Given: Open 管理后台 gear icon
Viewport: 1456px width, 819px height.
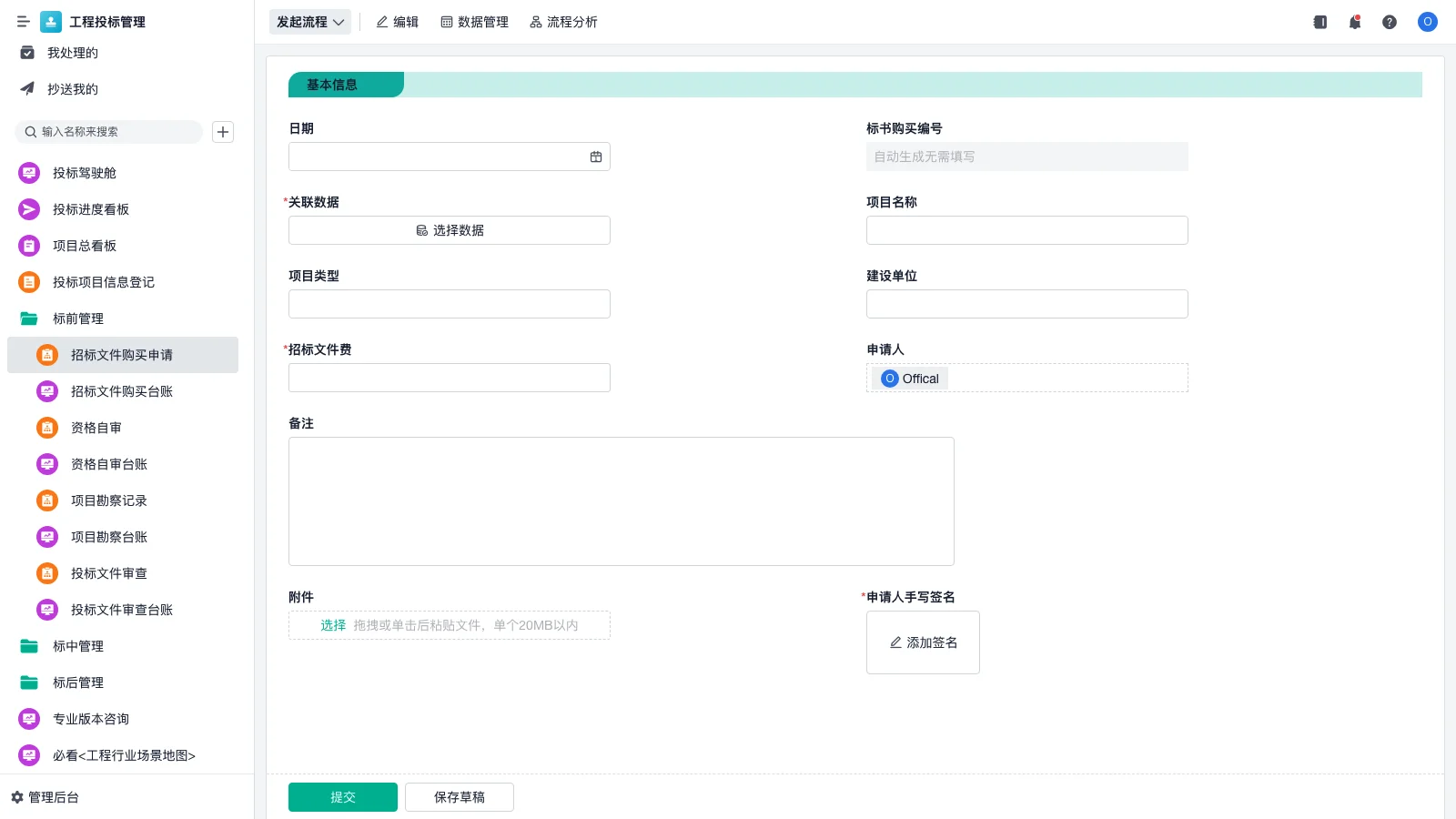Looking at the screenshot, I should 17,797.
